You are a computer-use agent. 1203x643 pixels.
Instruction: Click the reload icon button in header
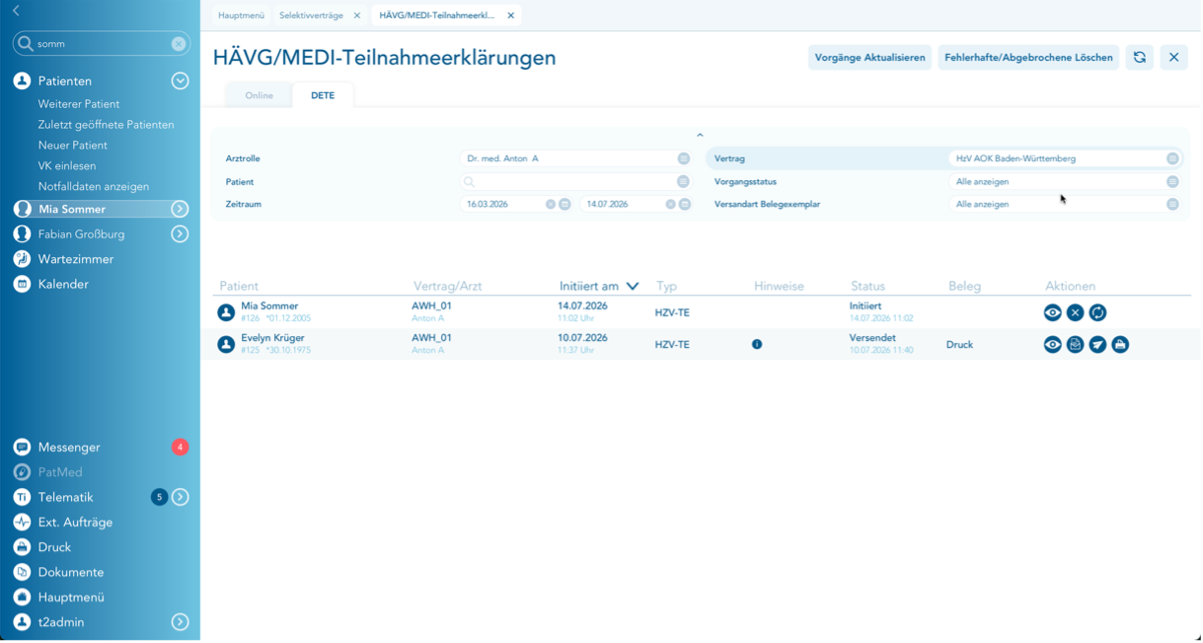[x=1139, y=58]
